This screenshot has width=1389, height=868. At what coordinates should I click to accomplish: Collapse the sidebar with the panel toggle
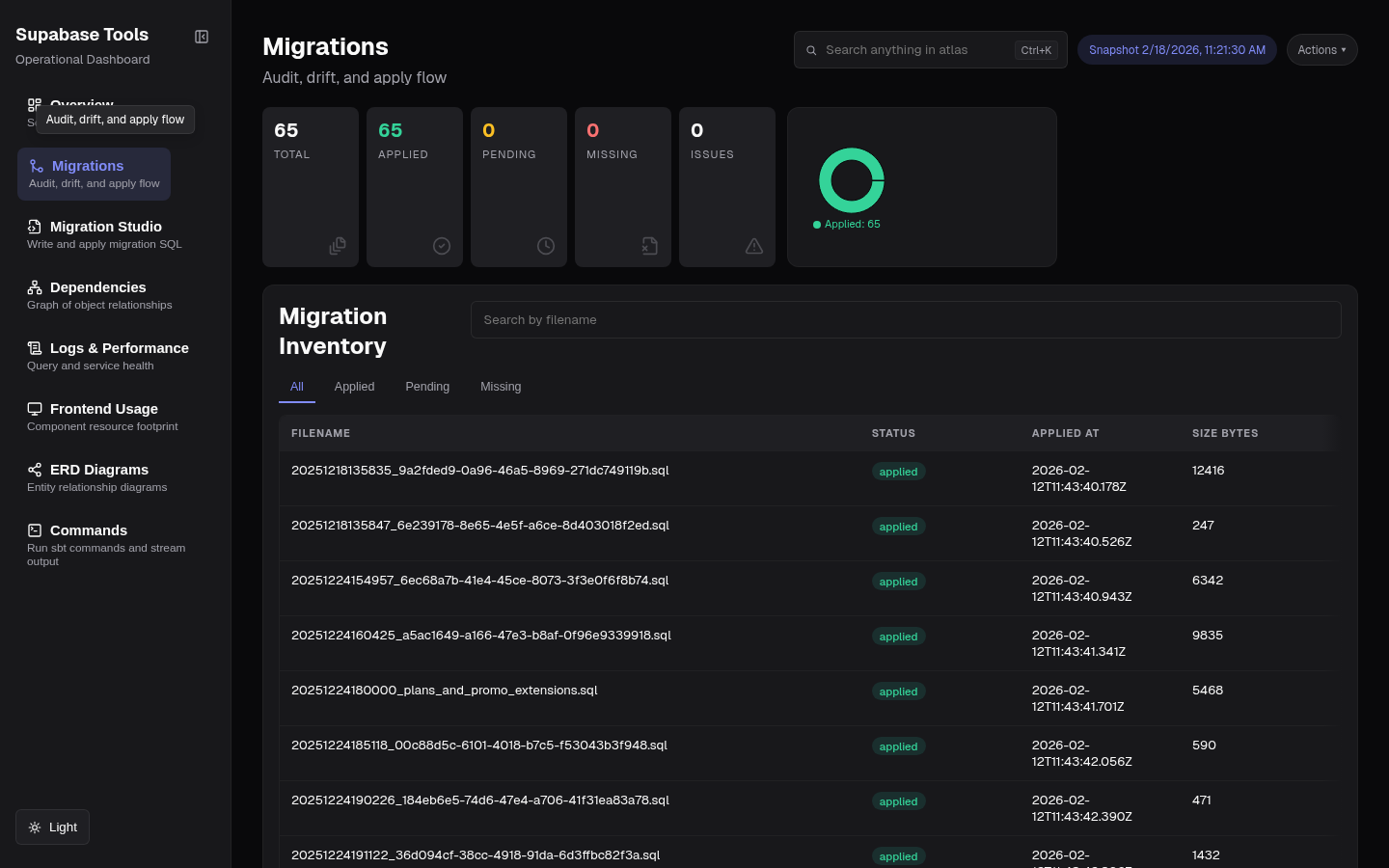pos(201,36)
